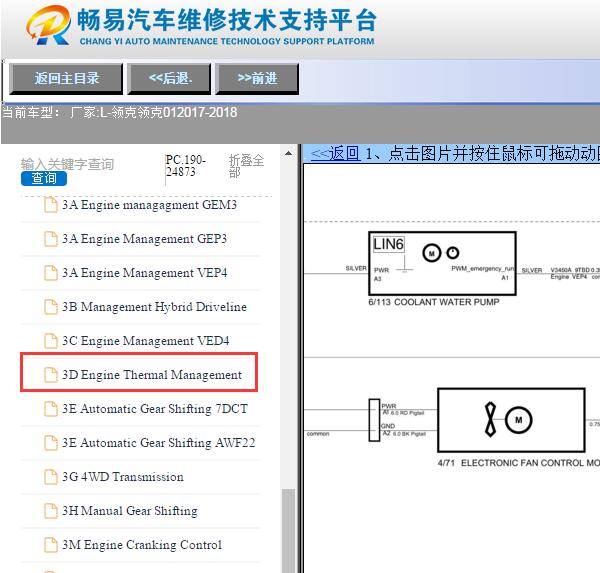Click document icon beside 3A Engine Management VEP4

(51, 273)
